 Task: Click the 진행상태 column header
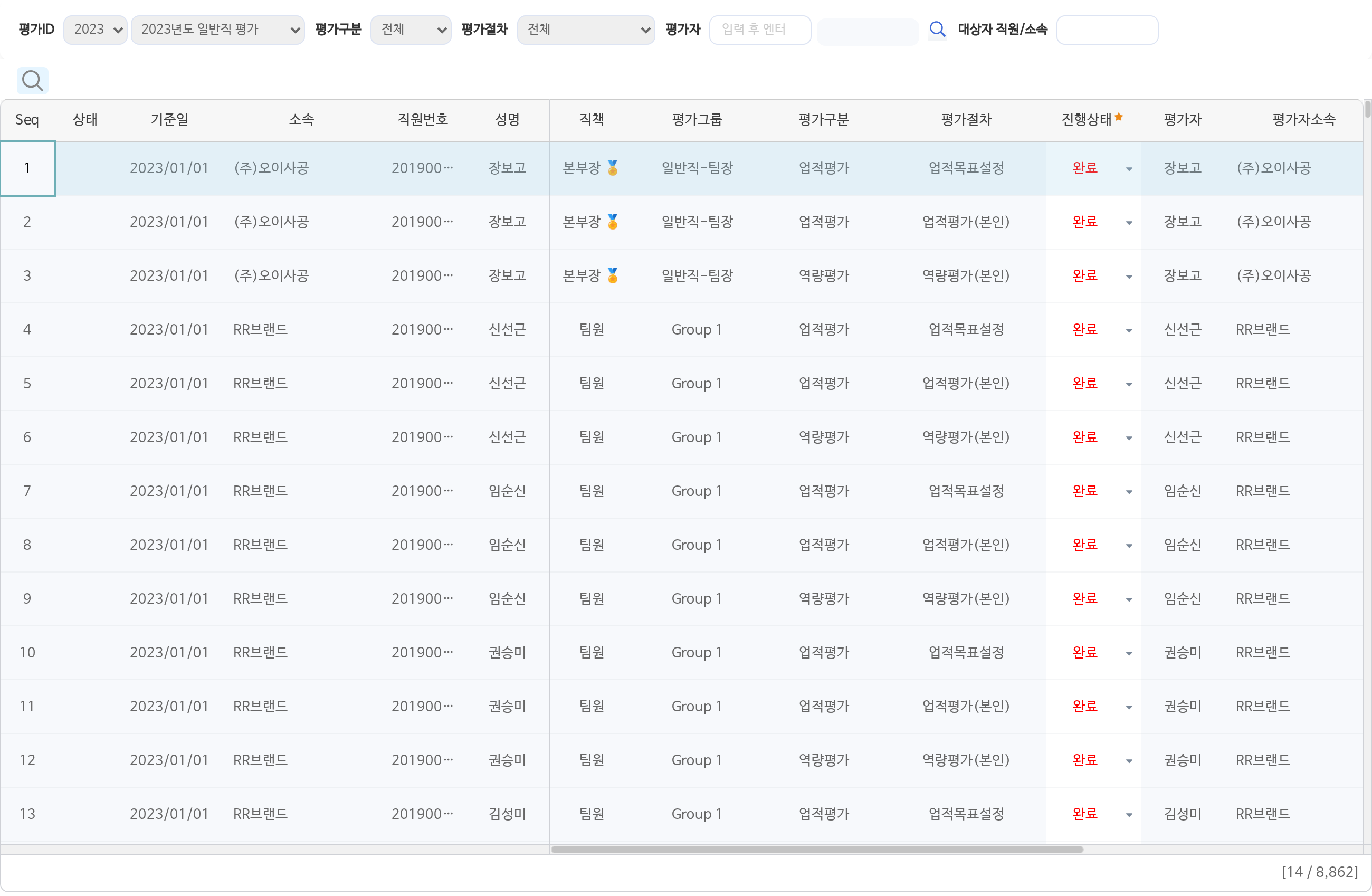1092,120
